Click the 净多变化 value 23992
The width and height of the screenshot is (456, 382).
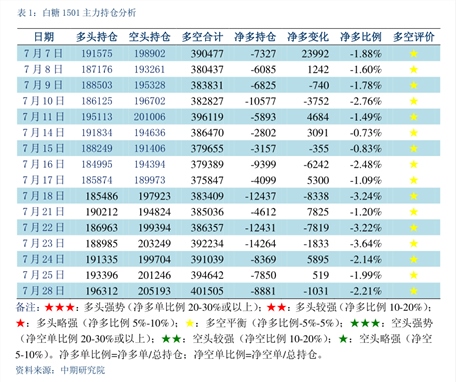[x=315, y=54]
